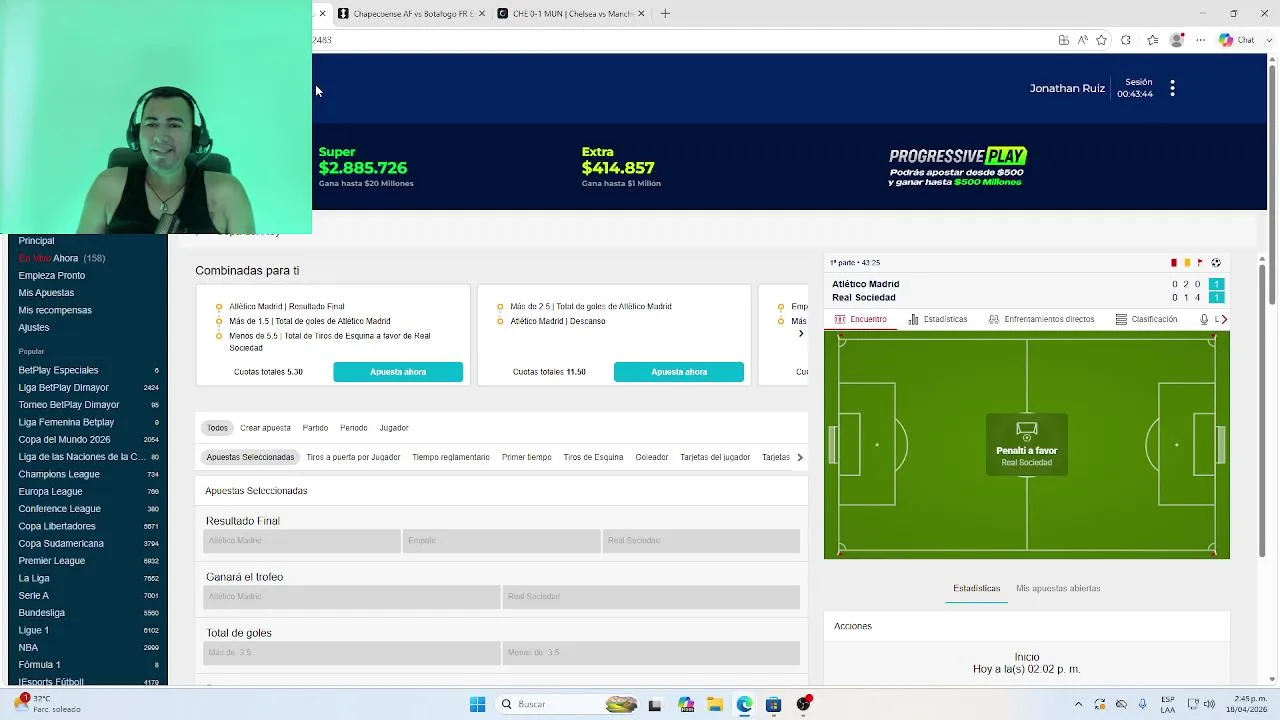Click the microphone icon in system tray
Viewport: 1280px width, 720px height.
[x=1142, y=704]
